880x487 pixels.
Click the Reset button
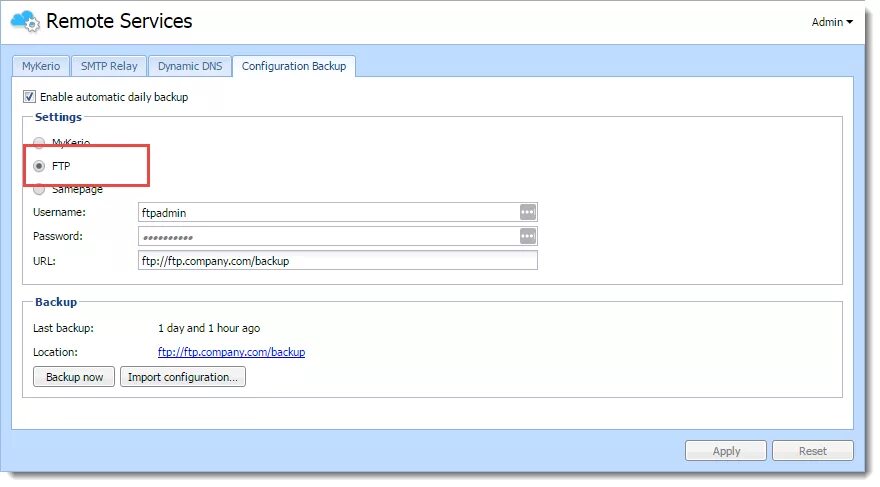813,451
